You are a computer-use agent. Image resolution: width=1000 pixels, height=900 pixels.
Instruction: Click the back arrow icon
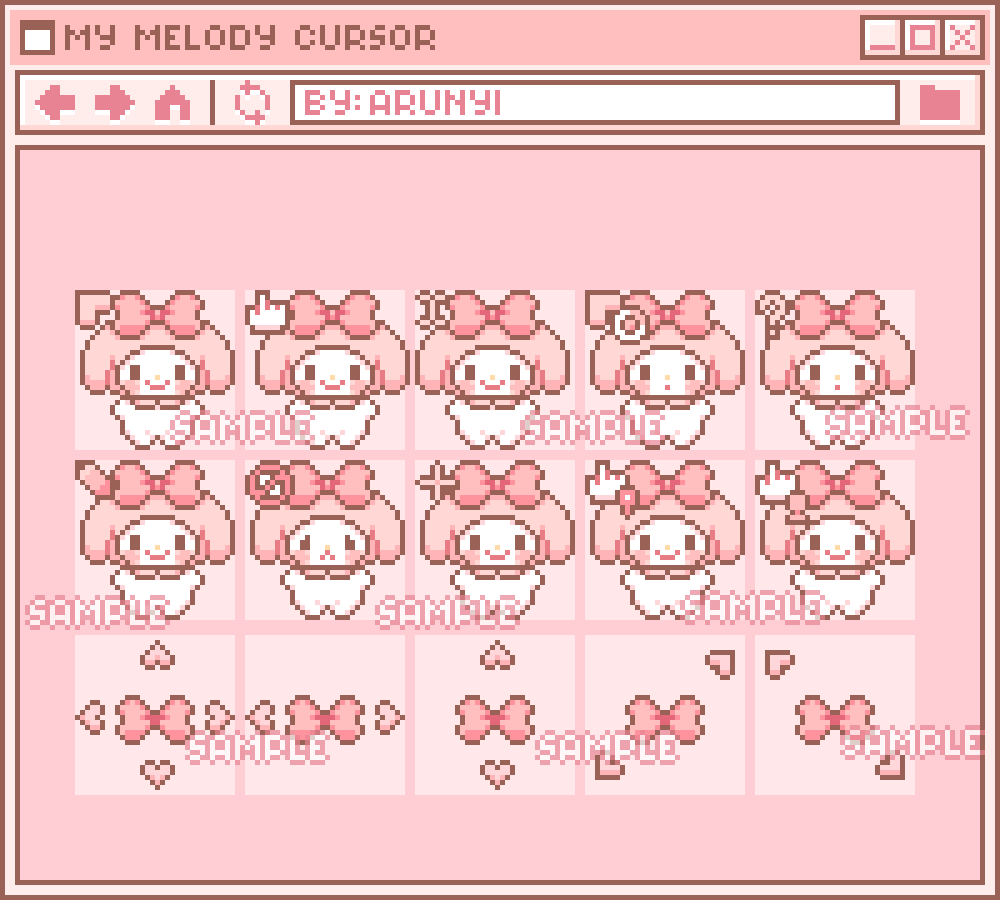tap(55, 102)
